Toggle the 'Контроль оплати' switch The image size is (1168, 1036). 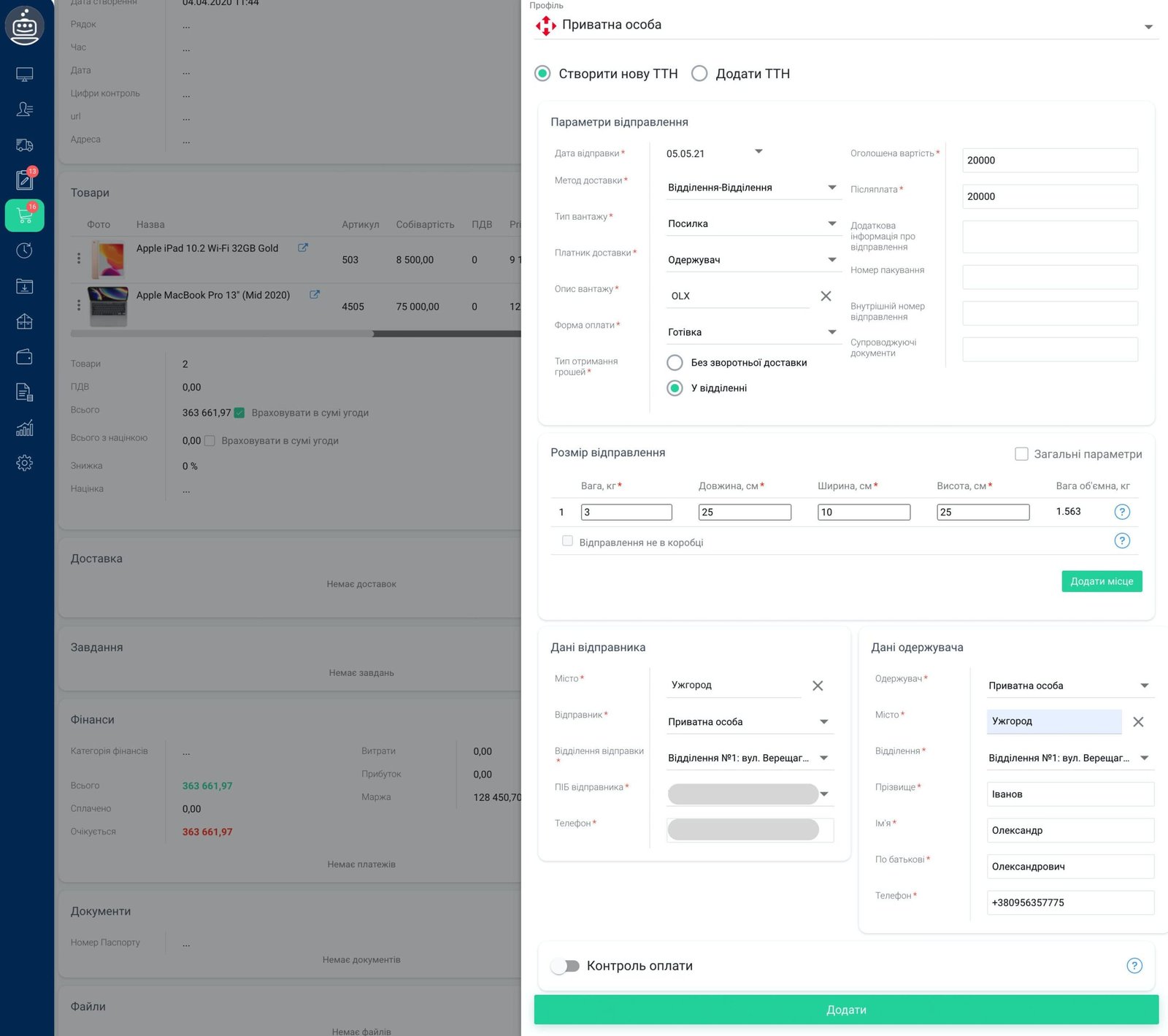(565, 966)
